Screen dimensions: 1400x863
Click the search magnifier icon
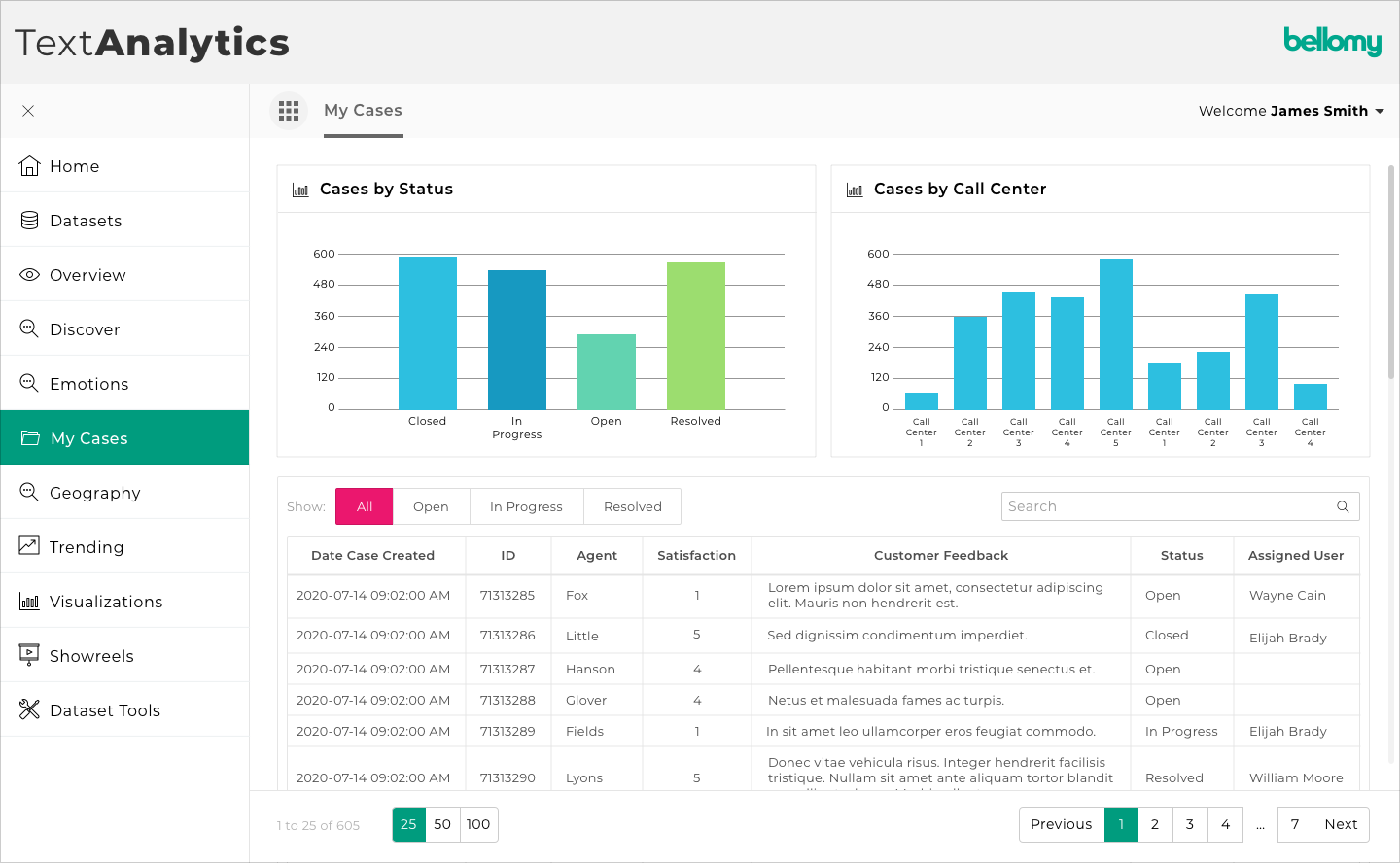[x=1343, y=506]
